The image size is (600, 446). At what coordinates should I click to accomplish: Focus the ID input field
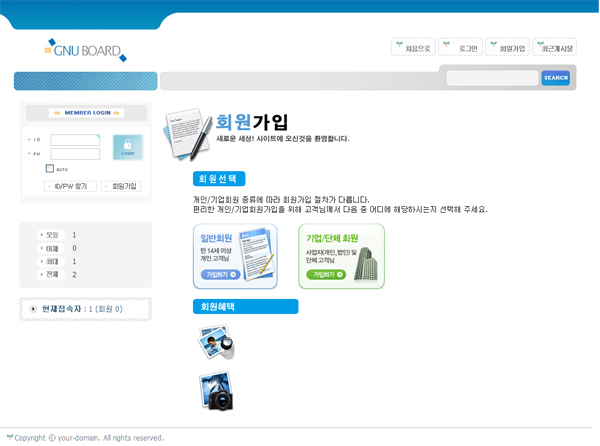75,140
